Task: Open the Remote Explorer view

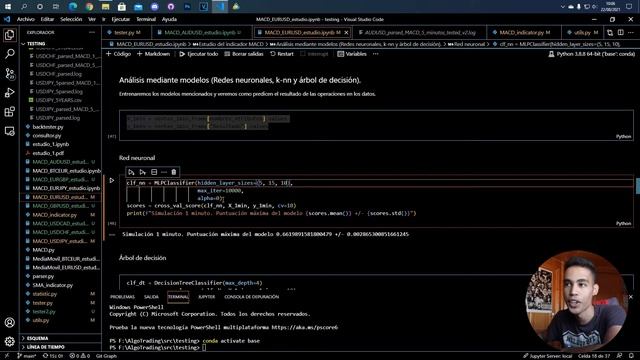Action: pyautogui.click(x=9, y=131)
